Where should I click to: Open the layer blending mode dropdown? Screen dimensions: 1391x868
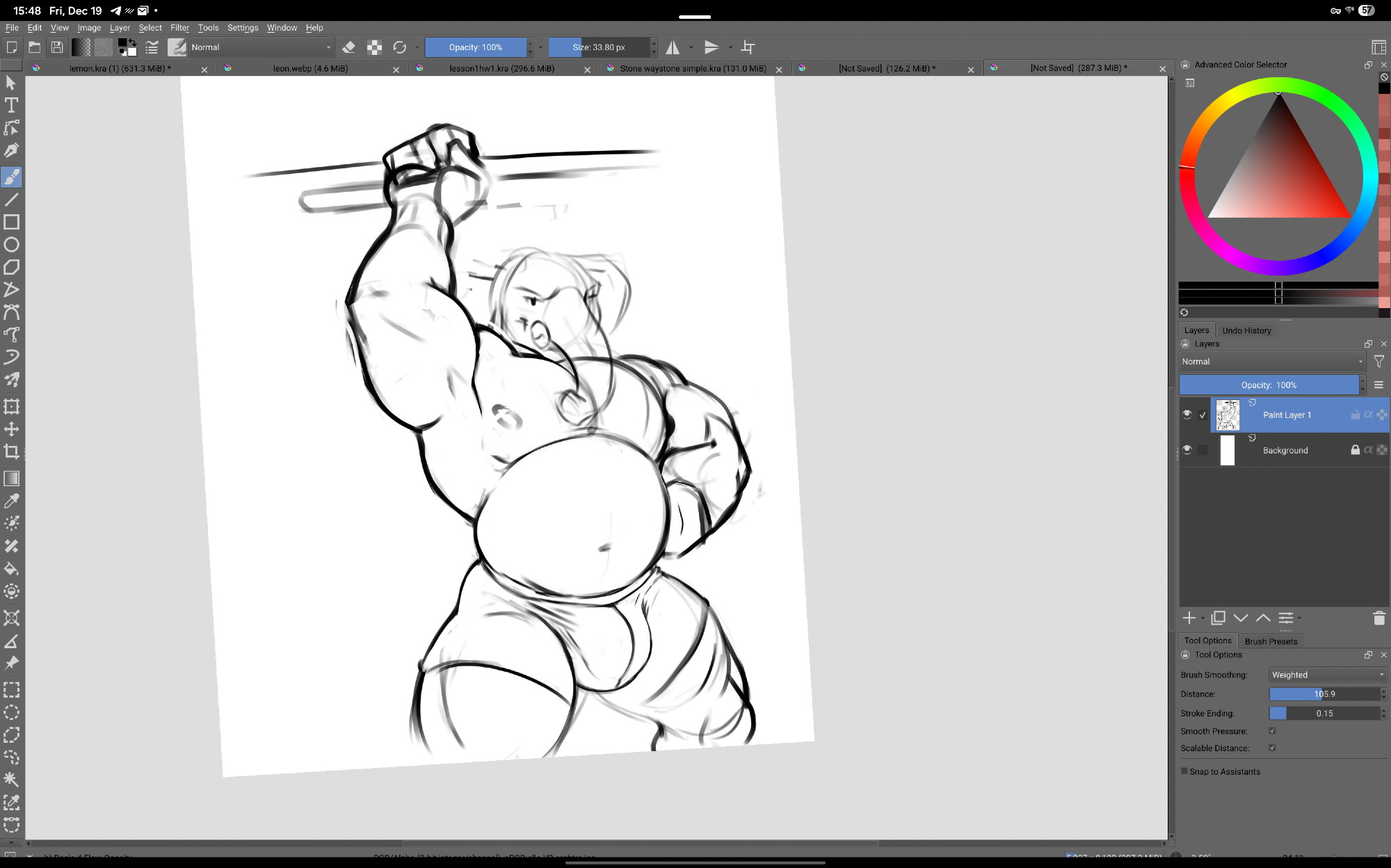1271,362
